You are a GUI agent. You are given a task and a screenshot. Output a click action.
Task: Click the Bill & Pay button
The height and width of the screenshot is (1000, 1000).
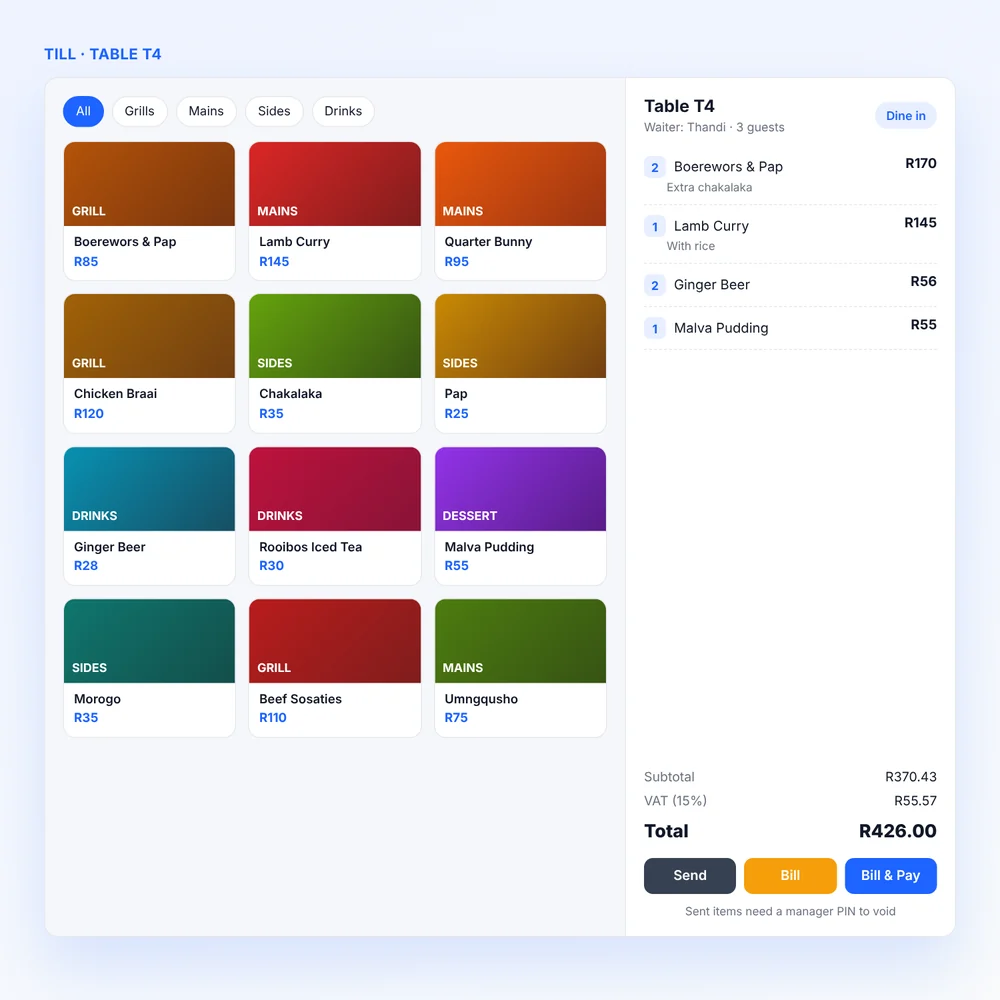(890, 875)
